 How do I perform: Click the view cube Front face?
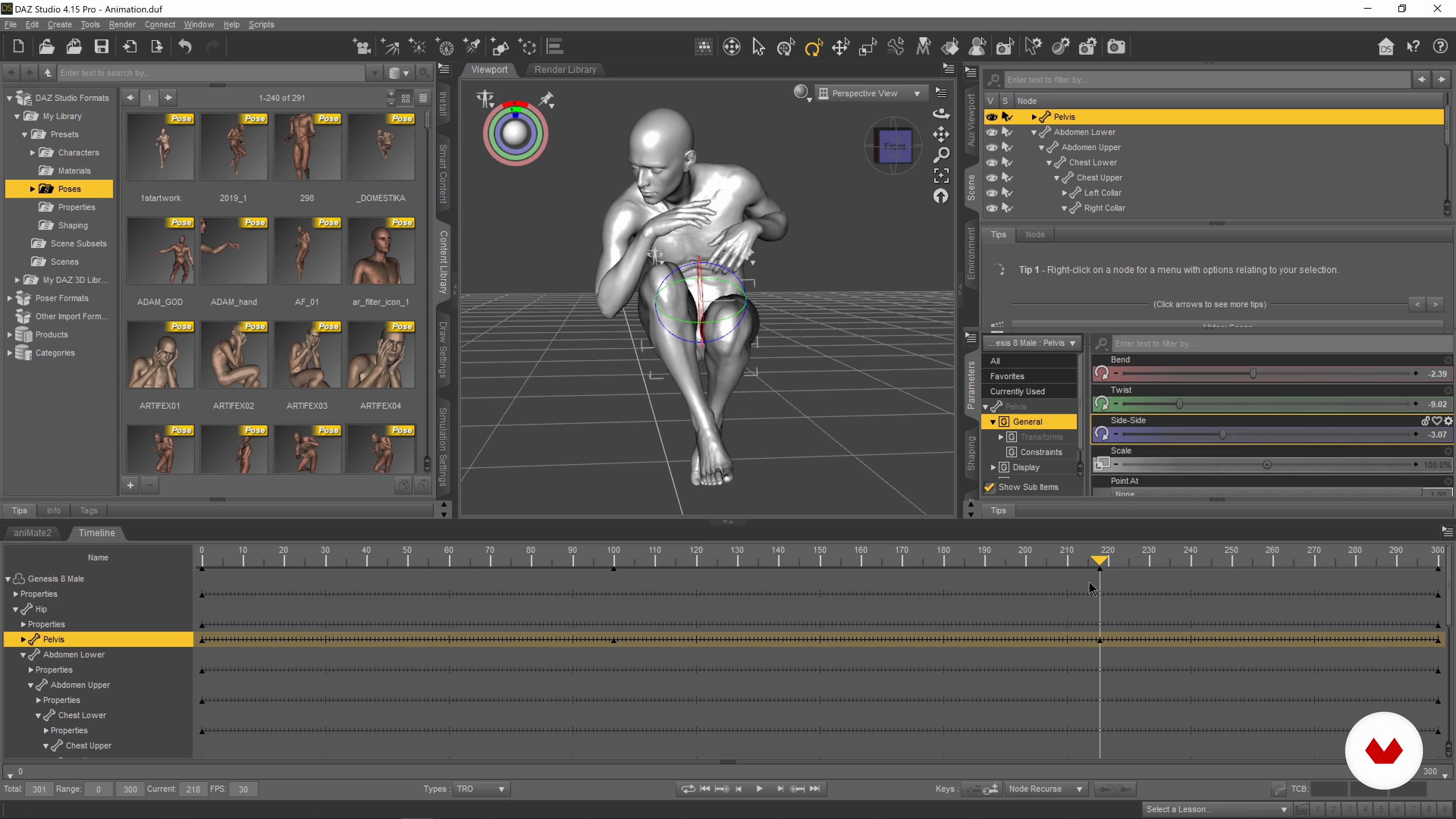point(895,146)
